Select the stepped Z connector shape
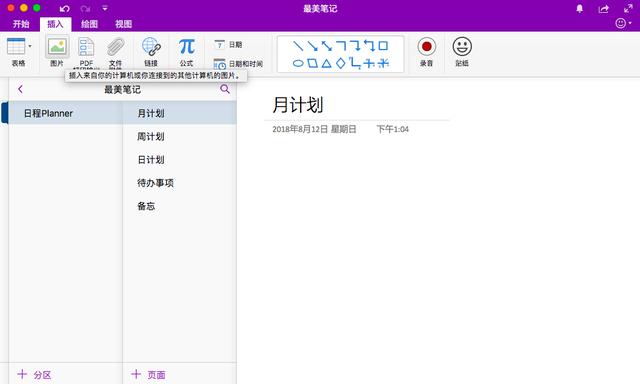The image size is (640, 384). pyautogui.click(x=355, y=63)
